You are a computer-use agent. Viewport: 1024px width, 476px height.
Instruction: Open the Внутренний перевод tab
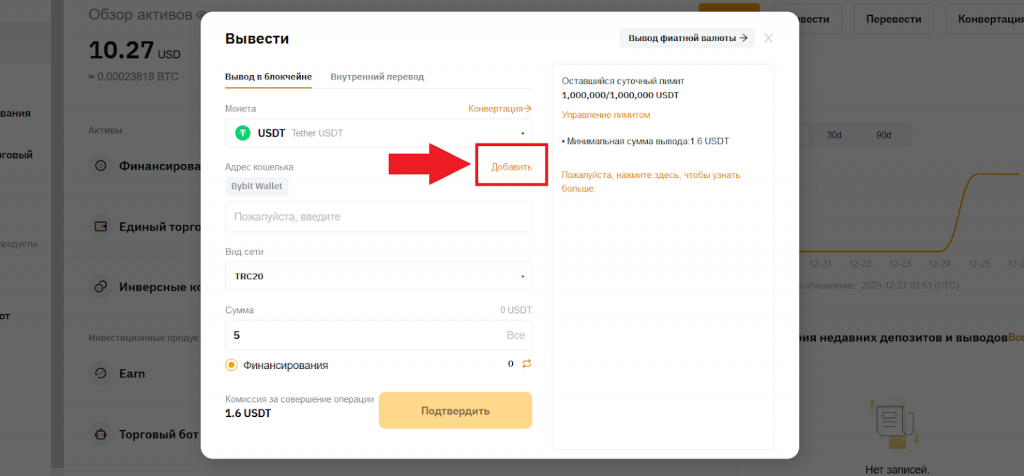(377, 76)
